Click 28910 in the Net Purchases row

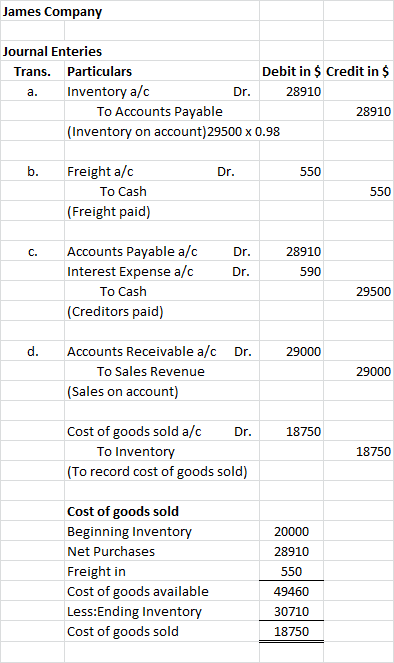(291, 551)
